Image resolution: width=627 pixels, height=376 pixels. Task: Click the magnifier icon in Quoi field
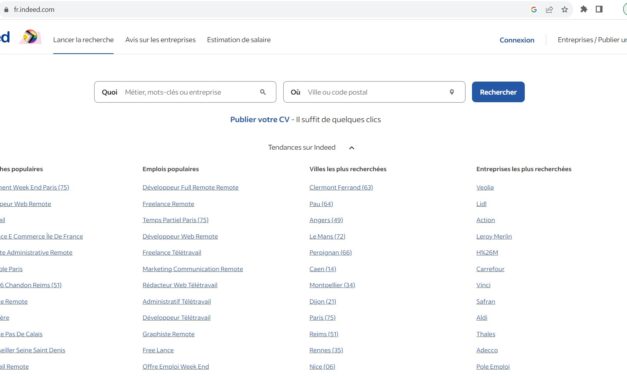[263, 92]
